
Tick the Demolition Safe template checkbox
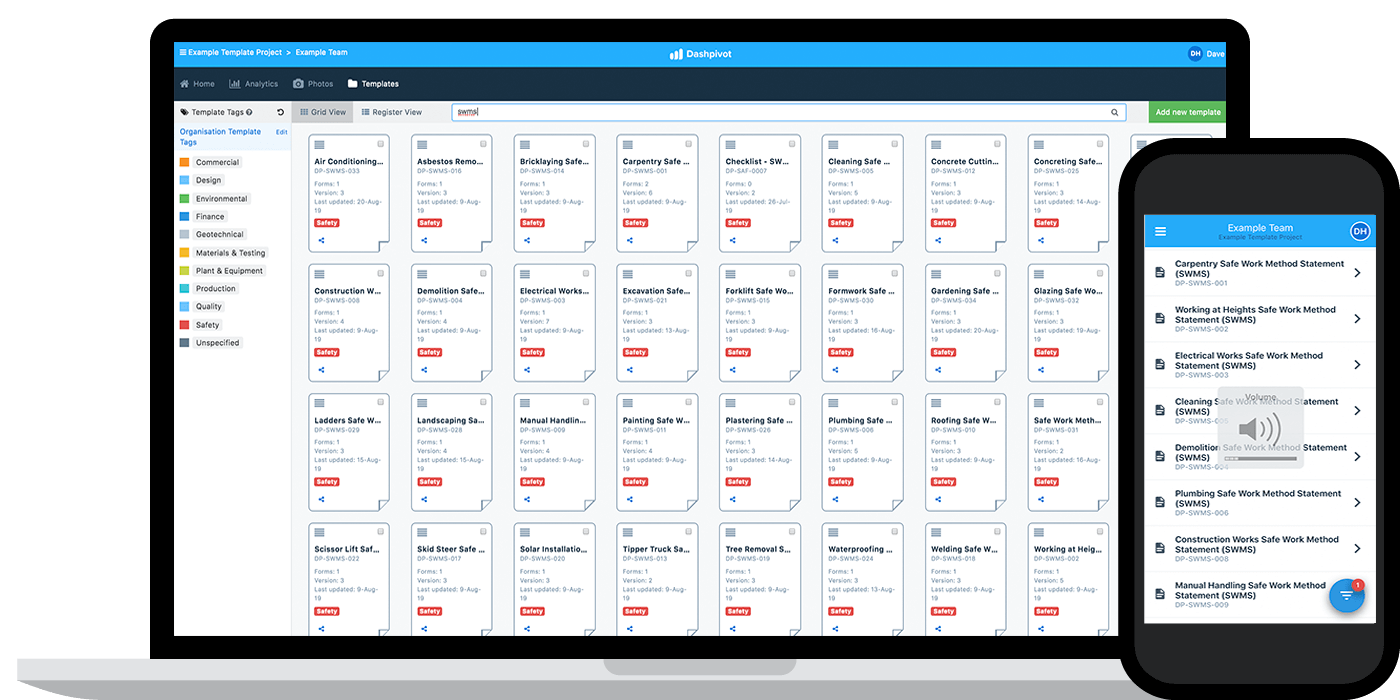click(x=483, y=274)
